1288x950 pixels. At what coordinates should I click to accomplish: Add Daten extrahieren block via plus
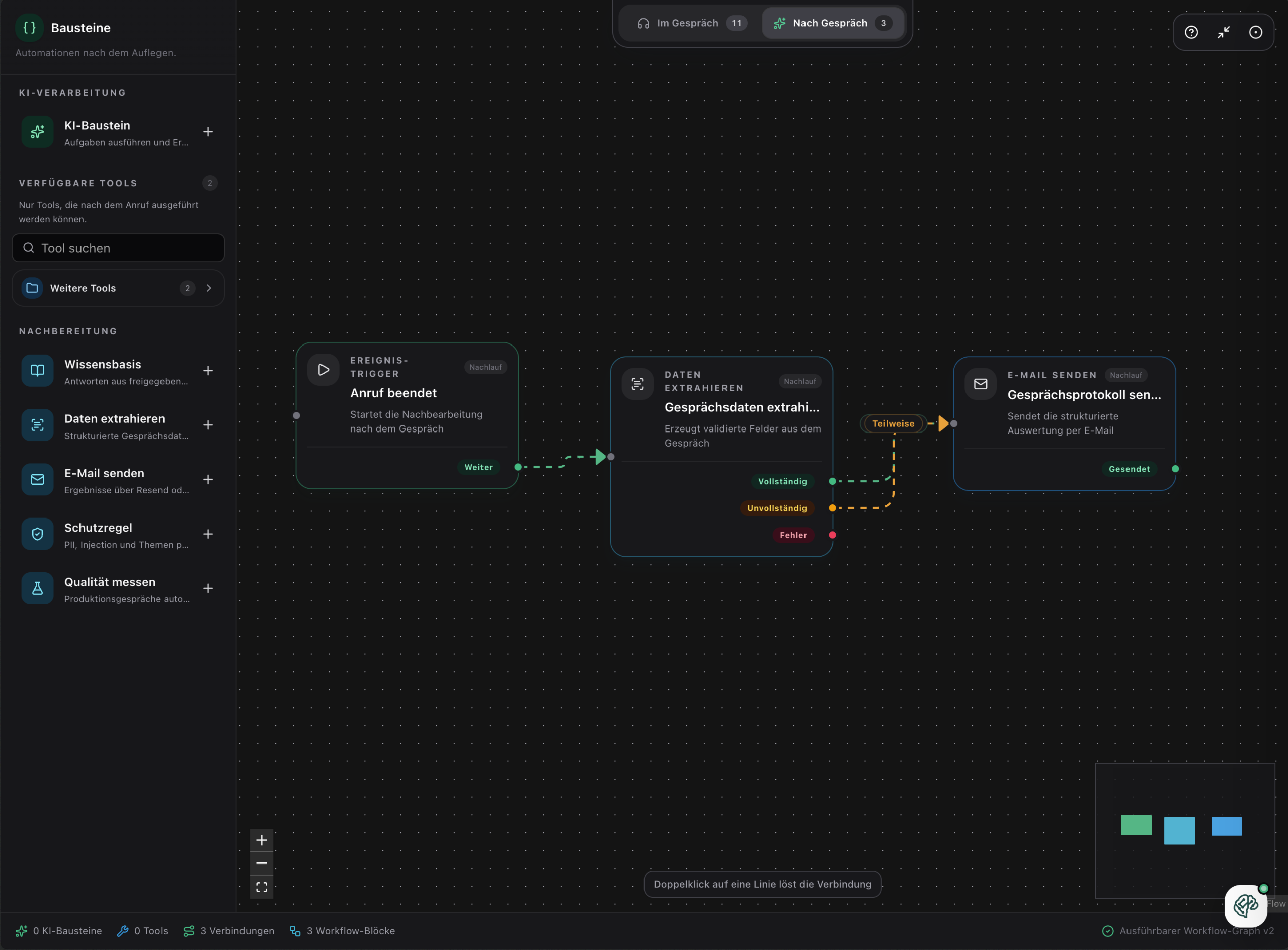click(x=208, y=425)
